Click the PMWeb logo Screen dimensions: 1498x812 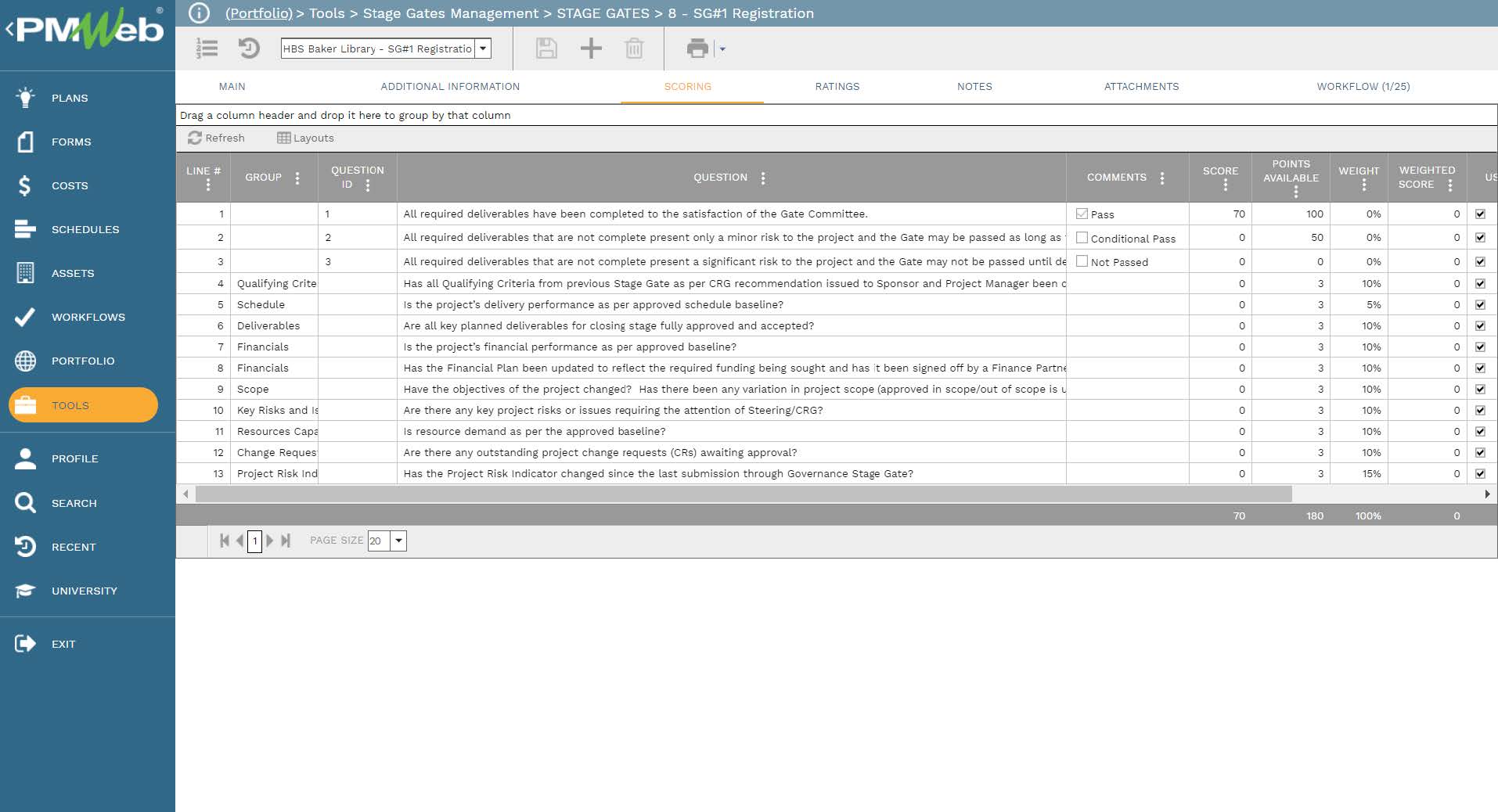point(89,29)
